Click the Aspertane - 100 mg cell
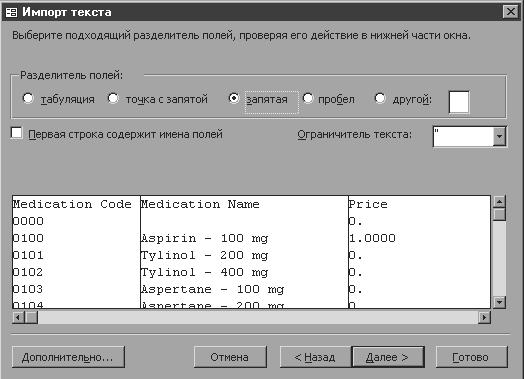This screenshot has width=524, height=379. tap(212, 290)
